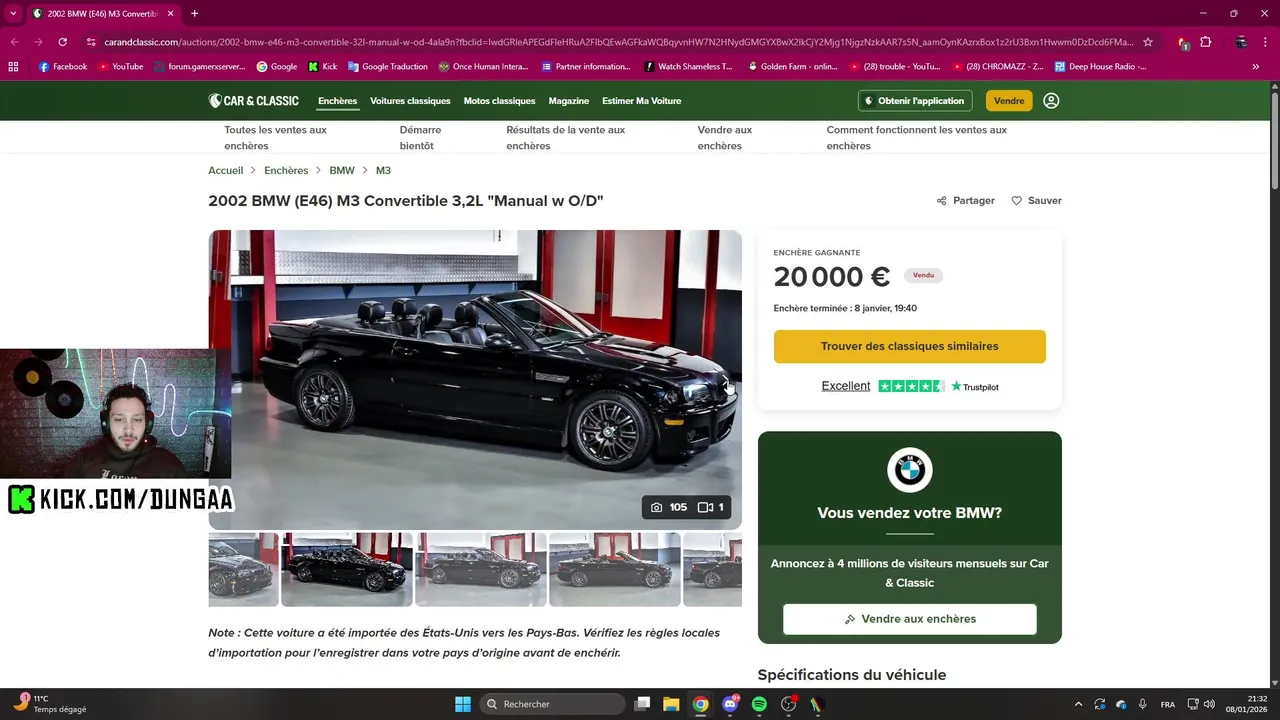Select the fourth car thumbnail
Image resolution: width=1280 pixels, height=720 pixels.
coord(615,569)
